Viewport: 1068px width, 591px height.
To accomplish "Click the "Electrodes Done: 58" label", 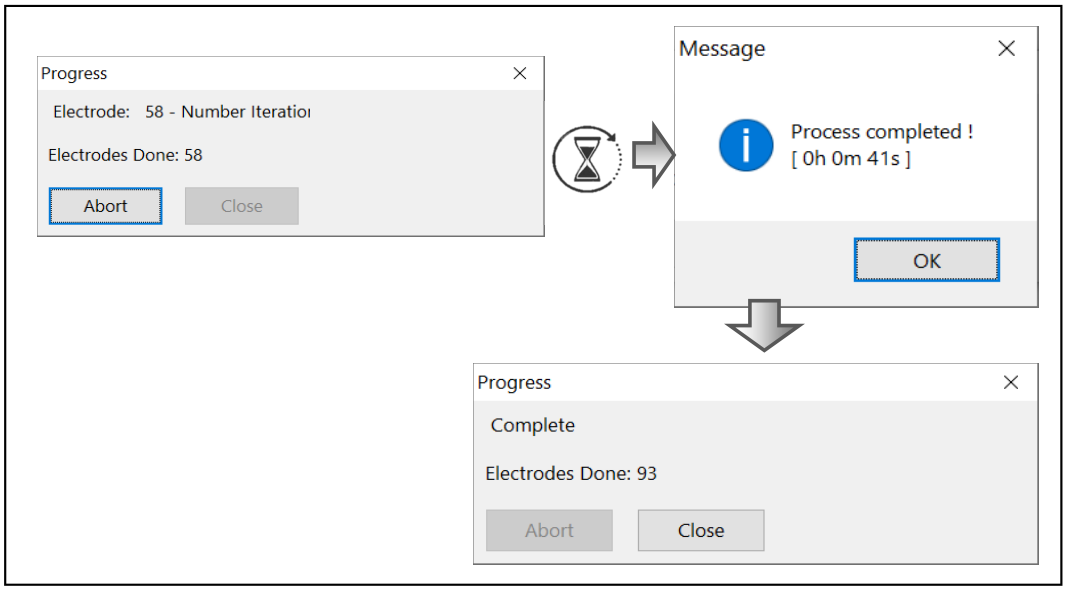I will pos(125,155).
